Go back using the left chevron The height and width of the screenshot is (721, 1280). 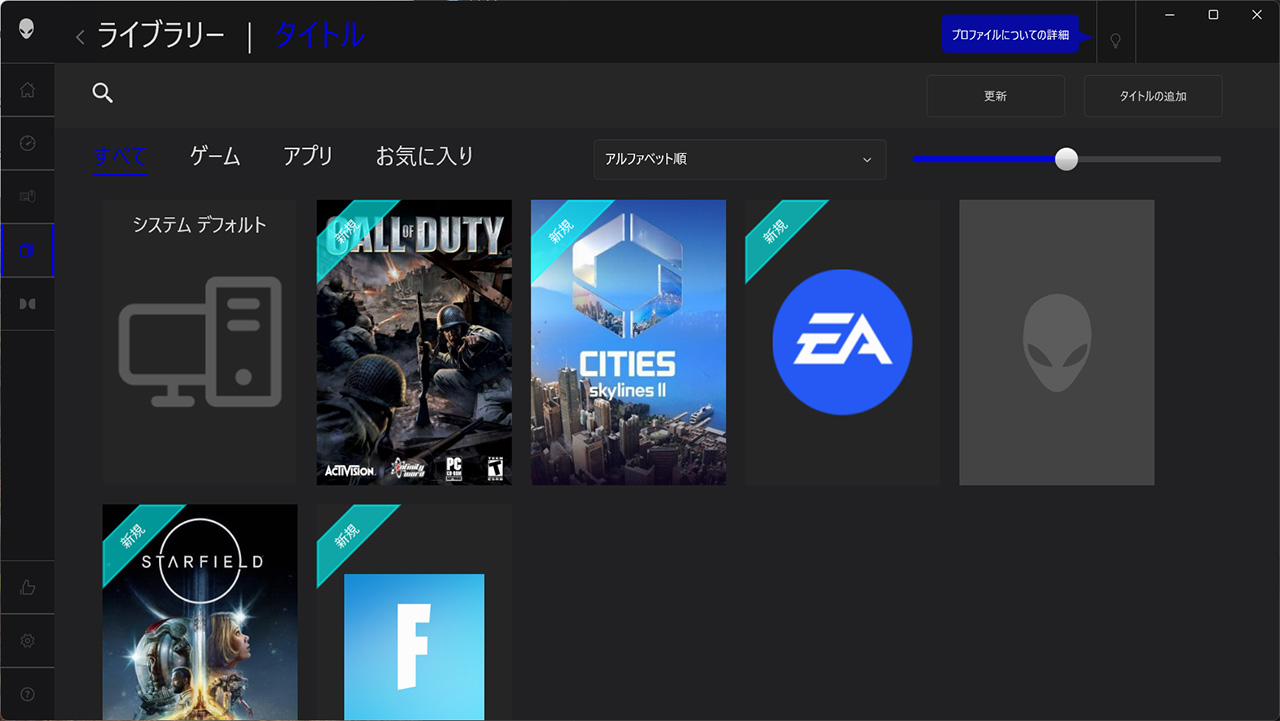(x=80, y=38)
